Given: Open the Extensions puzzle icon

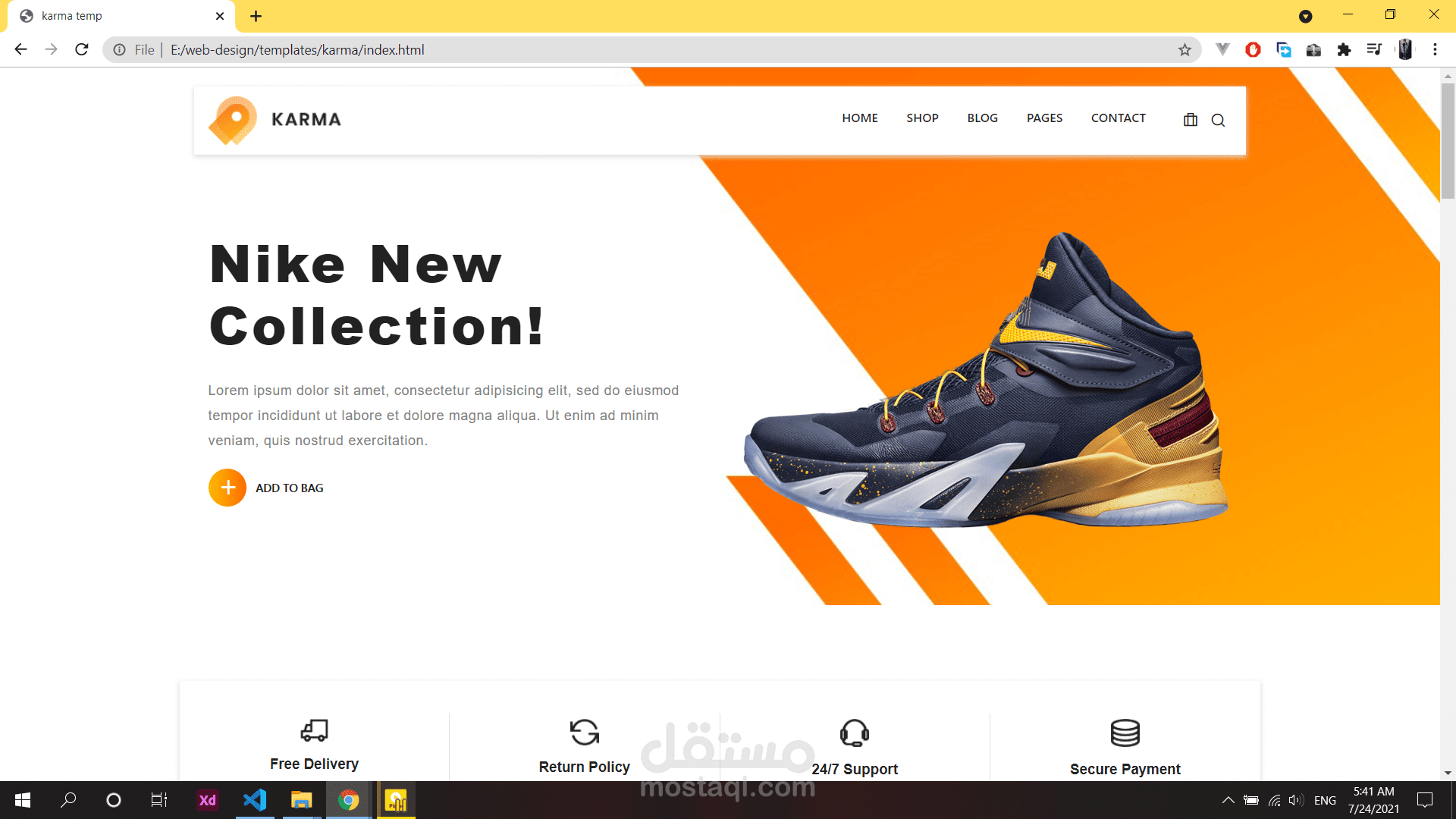Looking at the screenshot, I should 1344,50.
